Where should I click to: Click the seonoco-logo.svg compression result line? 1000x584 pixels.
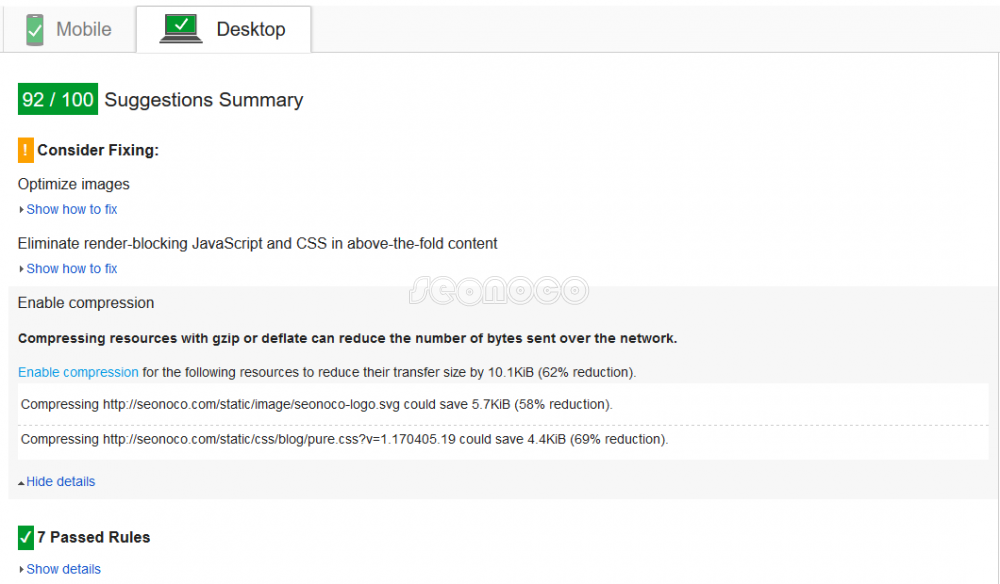(x=316, y=405)
